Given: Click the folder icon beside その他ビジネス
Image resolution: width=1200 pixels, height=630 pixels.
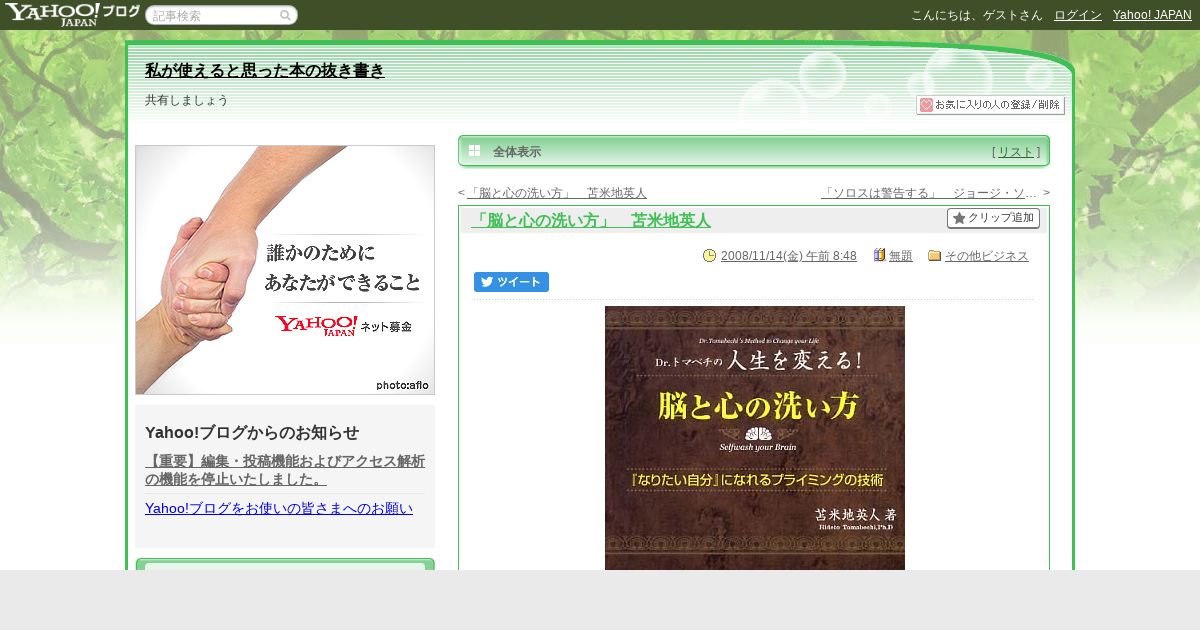Looking at the screenshot, I should point(935,256).
